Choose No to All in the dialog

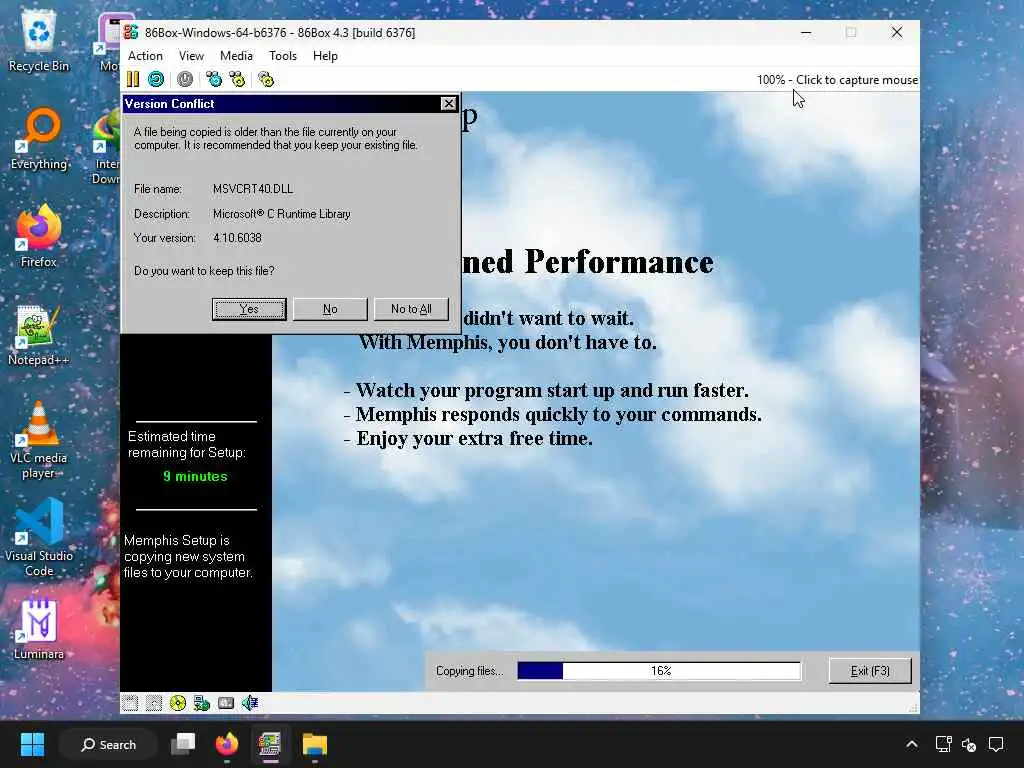pos(411,309)
